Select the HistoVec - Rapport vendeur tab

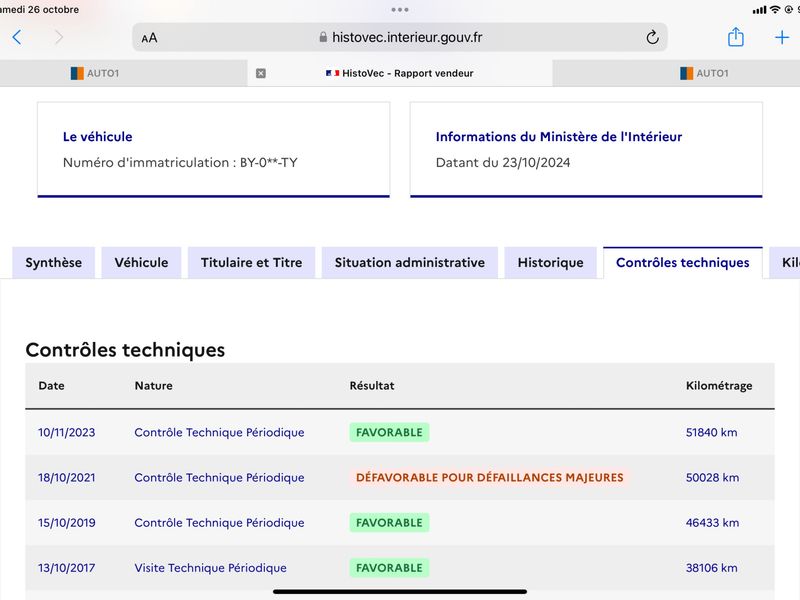(399, 73)
